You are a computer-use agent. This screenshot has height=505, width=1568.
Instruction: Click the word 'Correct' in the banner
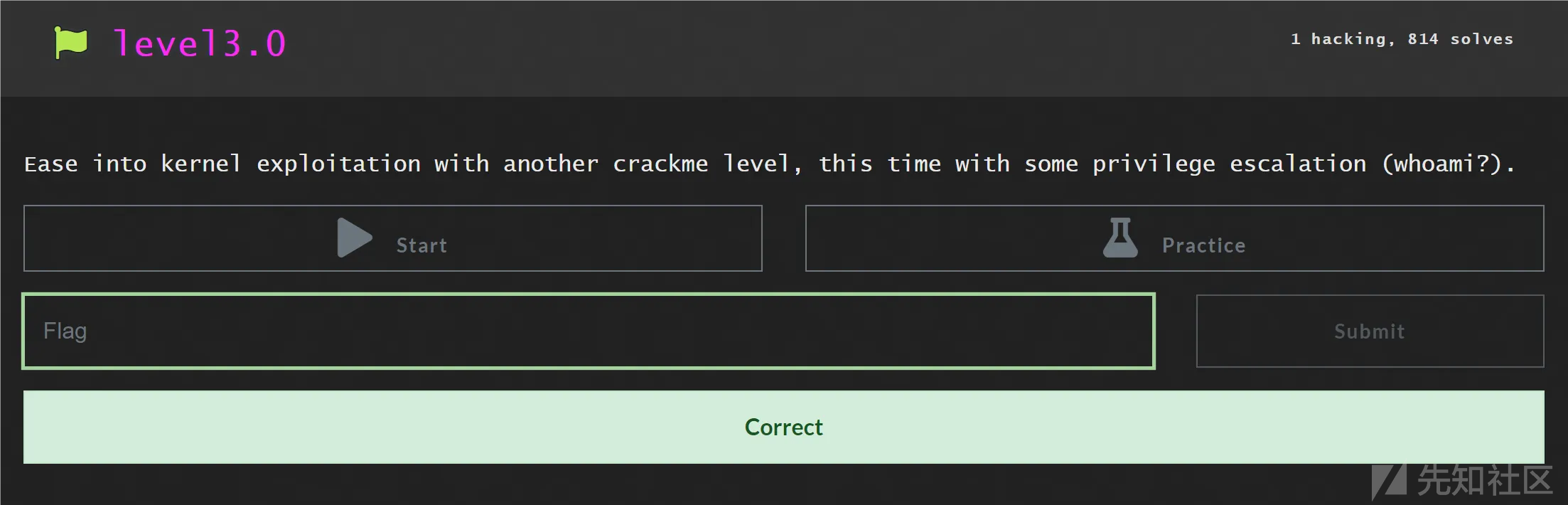click(x=783, y=427)
